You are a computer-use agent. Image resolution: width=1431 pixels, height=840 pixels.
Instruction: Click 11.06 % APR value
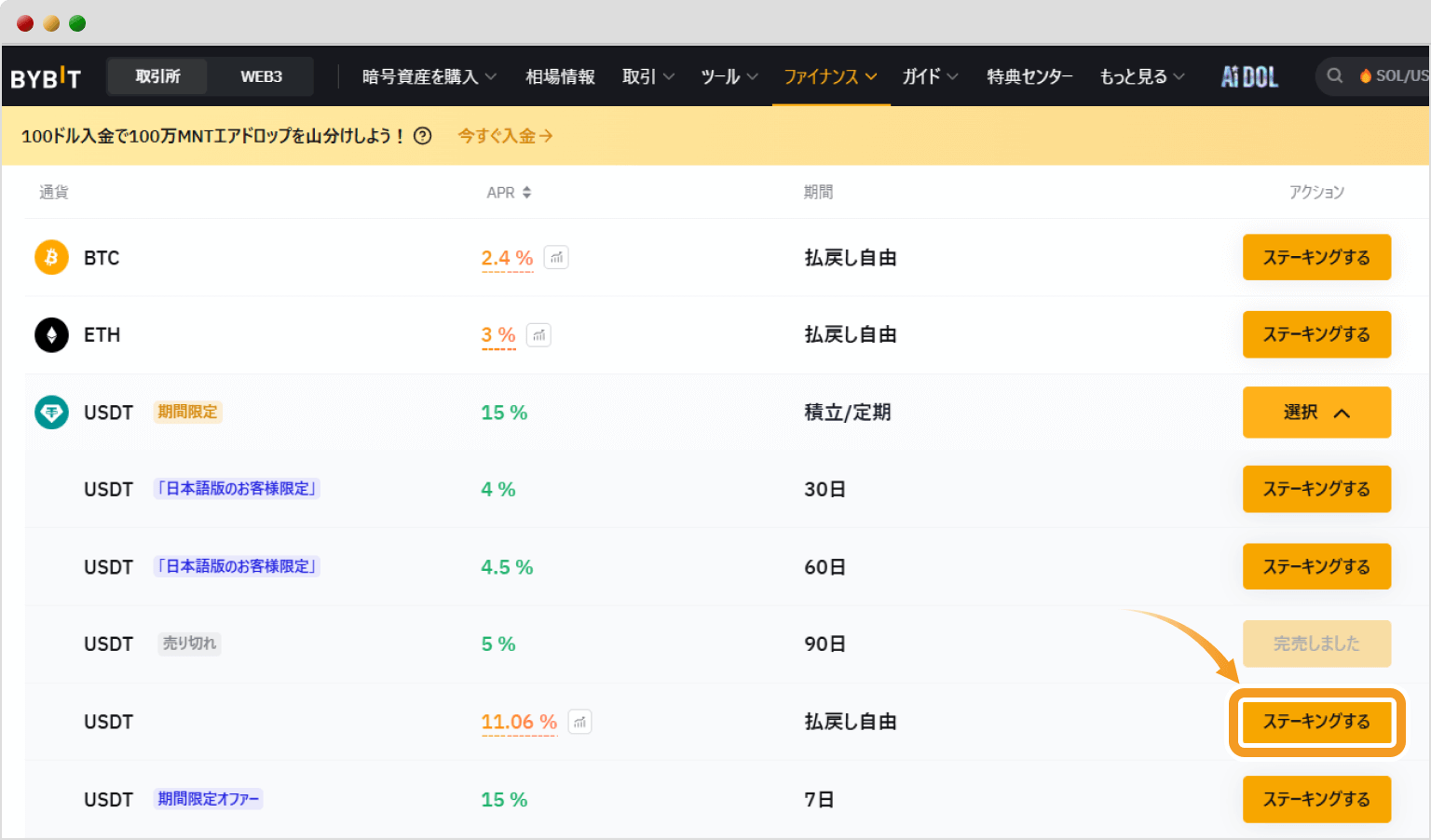coord(519,722)
